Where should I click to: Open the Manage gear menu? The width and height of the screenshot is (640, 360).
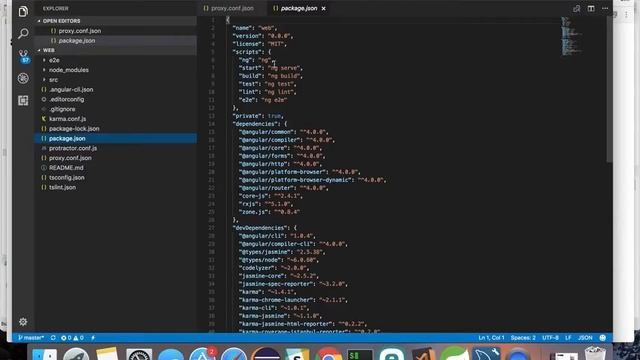23,322
